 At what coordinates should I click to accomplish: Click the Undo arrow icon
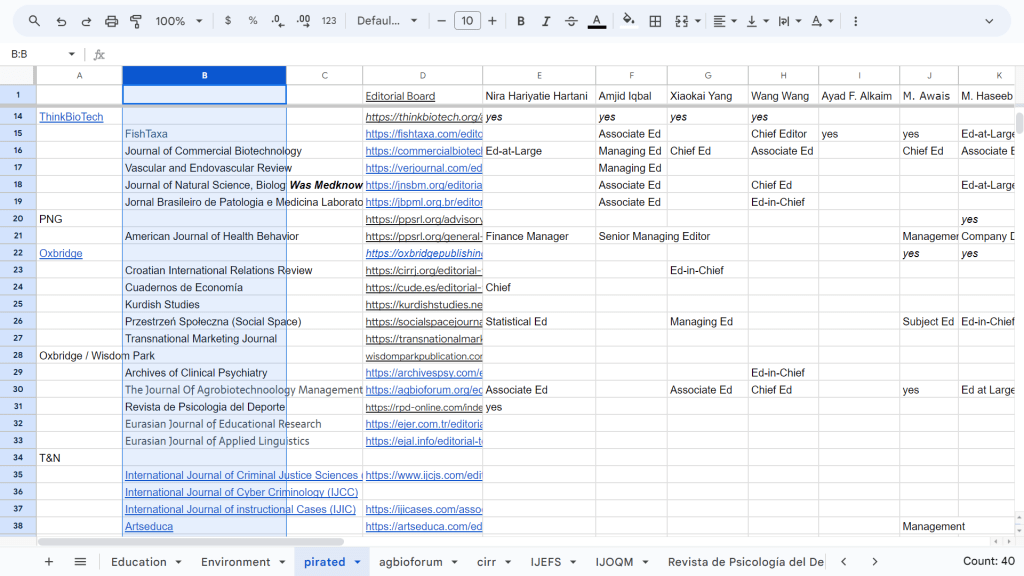click(x=61, y=21)
